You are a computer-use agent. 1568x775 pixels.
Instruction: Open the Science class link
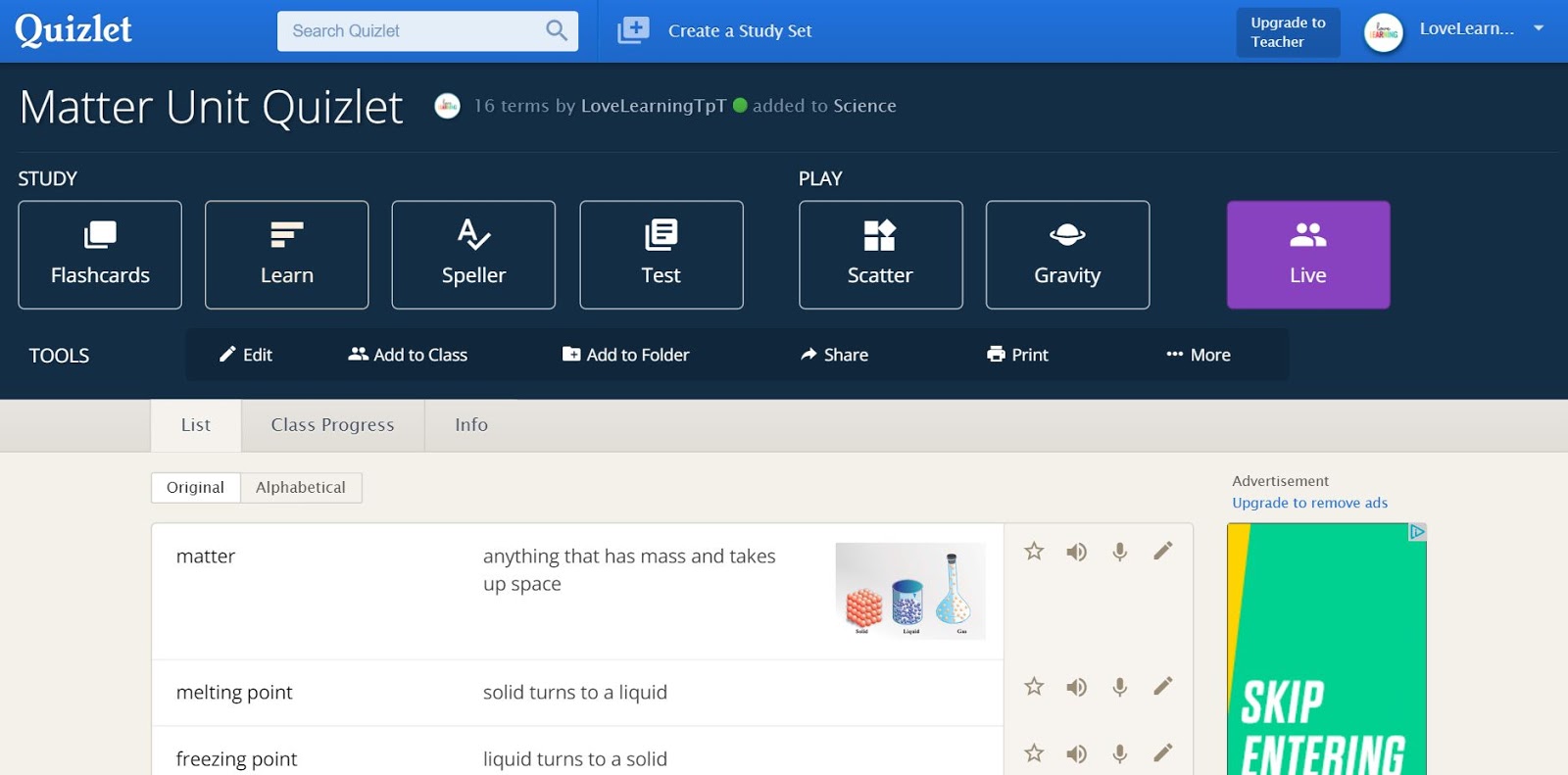(x=864, y=106)
